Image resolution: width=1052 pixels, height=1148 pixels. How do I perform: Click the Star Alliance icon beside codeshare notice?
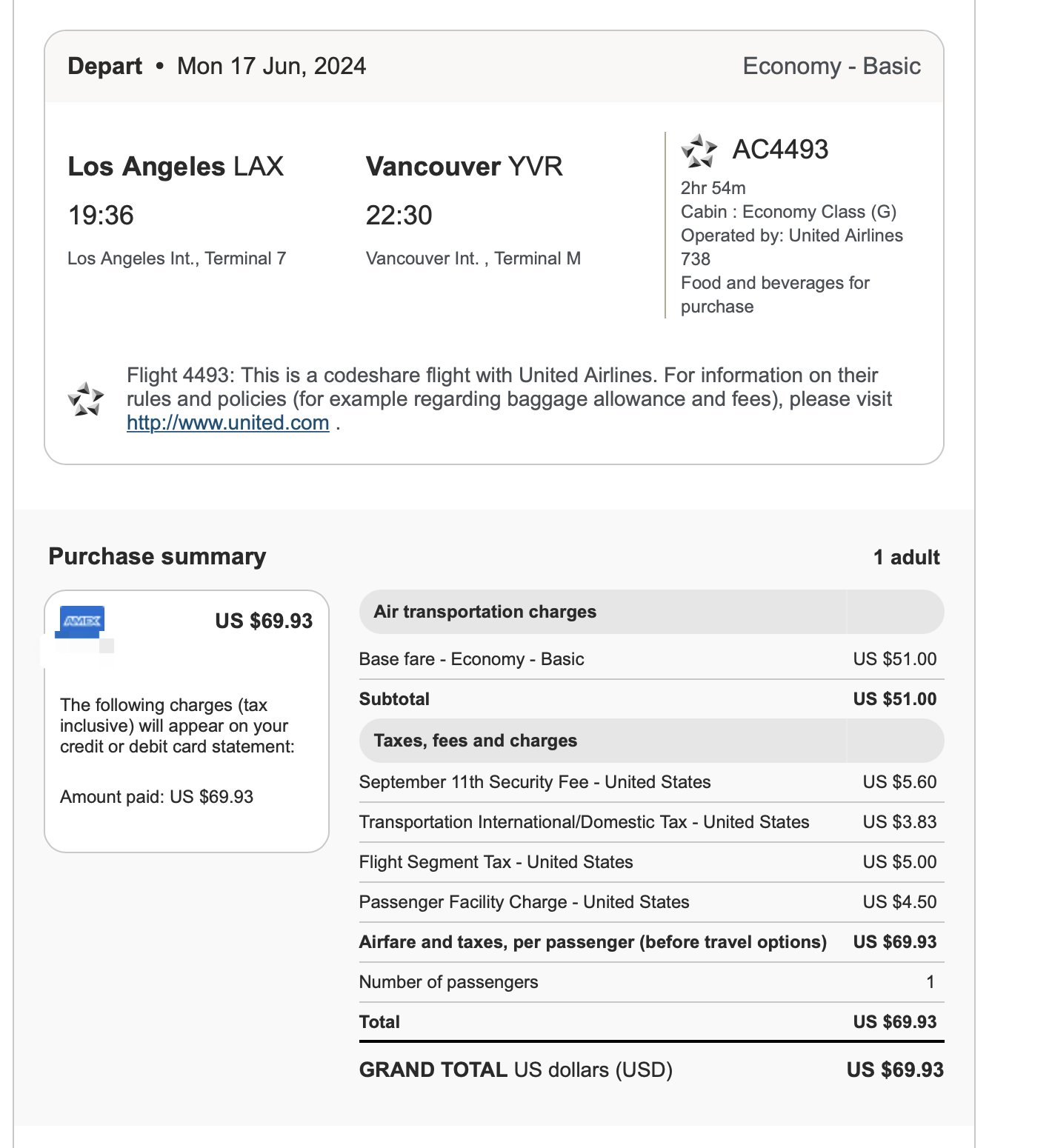pyautogui.click(x=86, y=399)
